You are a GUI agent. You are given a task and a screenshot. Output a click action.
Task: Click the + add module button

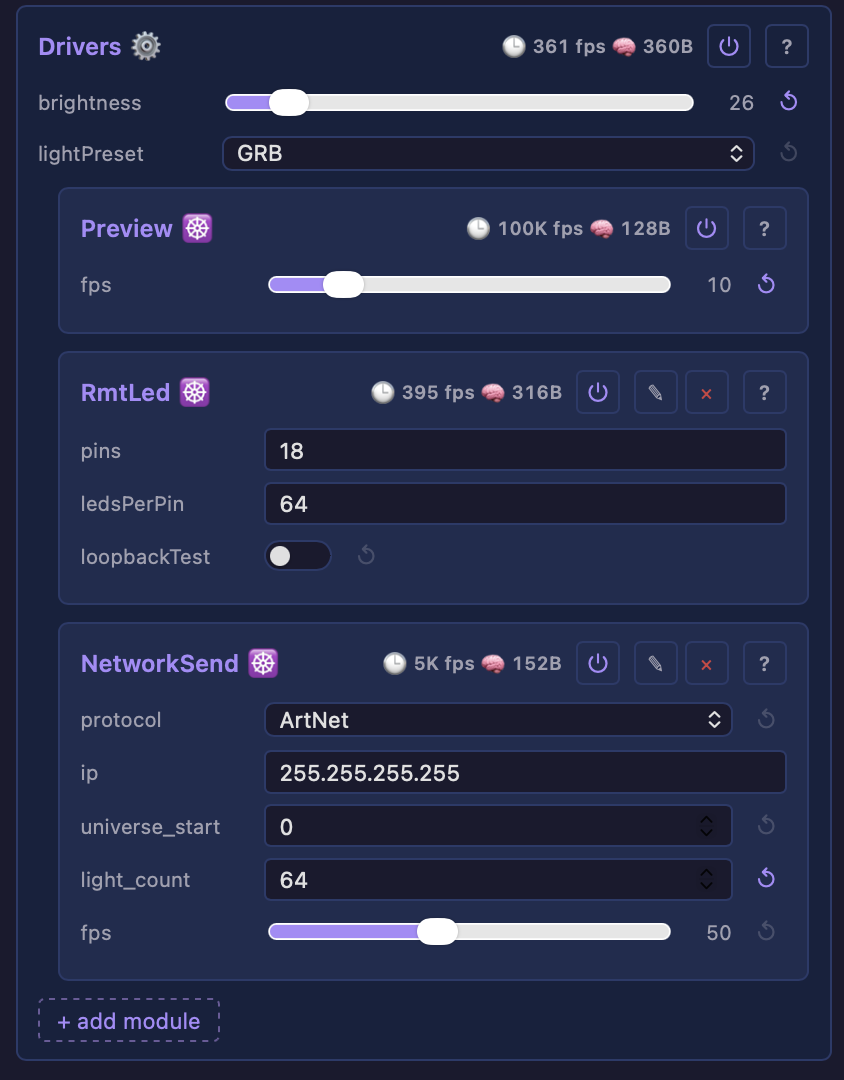(129, 1021)
